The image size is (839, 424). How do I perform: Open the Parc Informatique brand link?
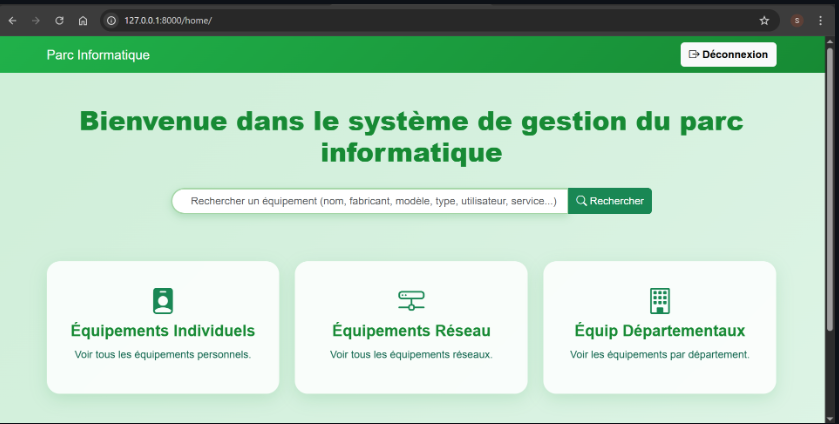(98, 55)
